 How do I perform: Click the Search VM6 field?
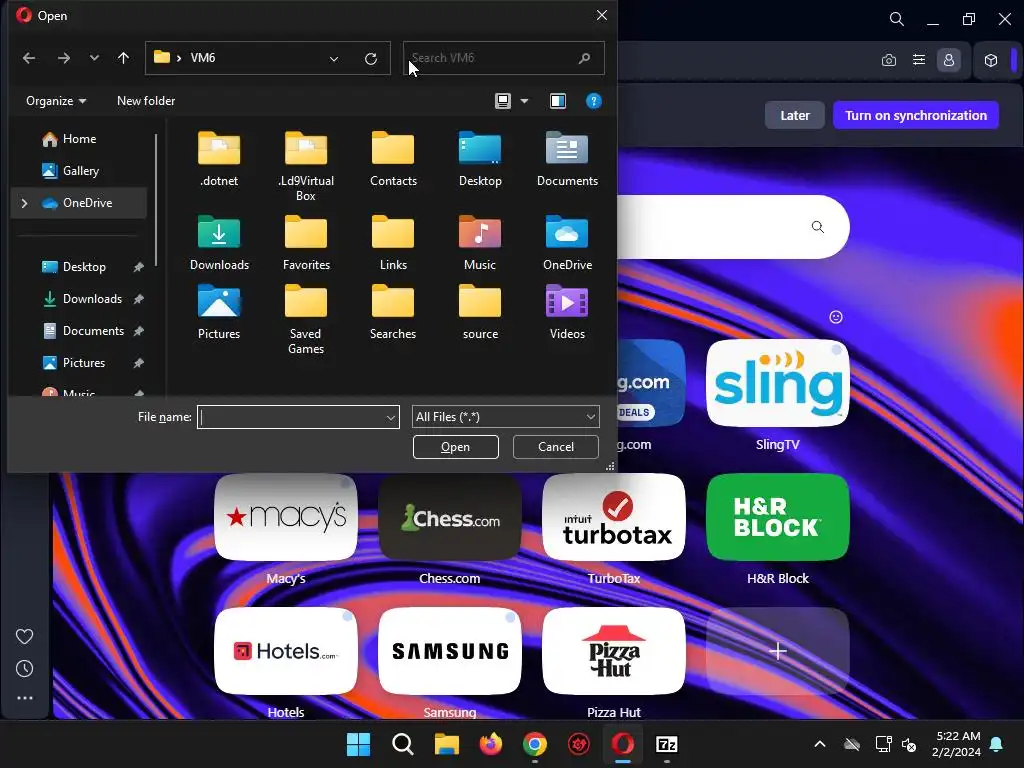[504, 58]
